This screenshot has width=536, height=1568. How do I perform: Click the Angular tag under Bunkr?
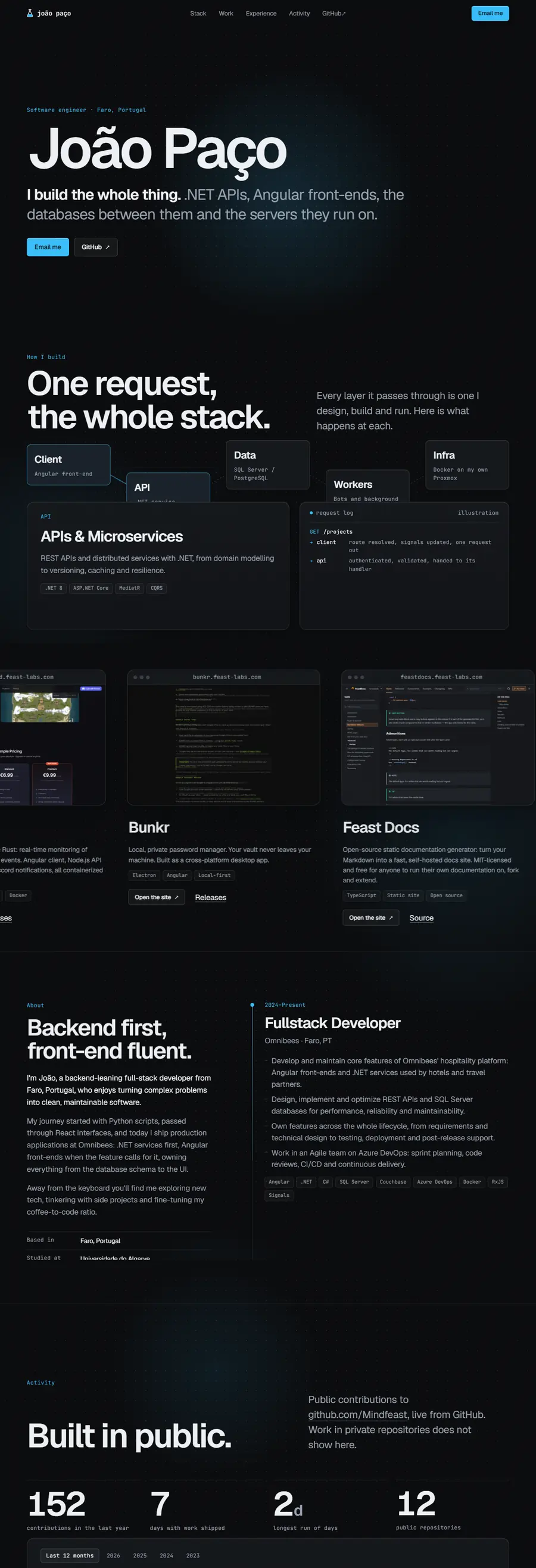pos(177,875)
